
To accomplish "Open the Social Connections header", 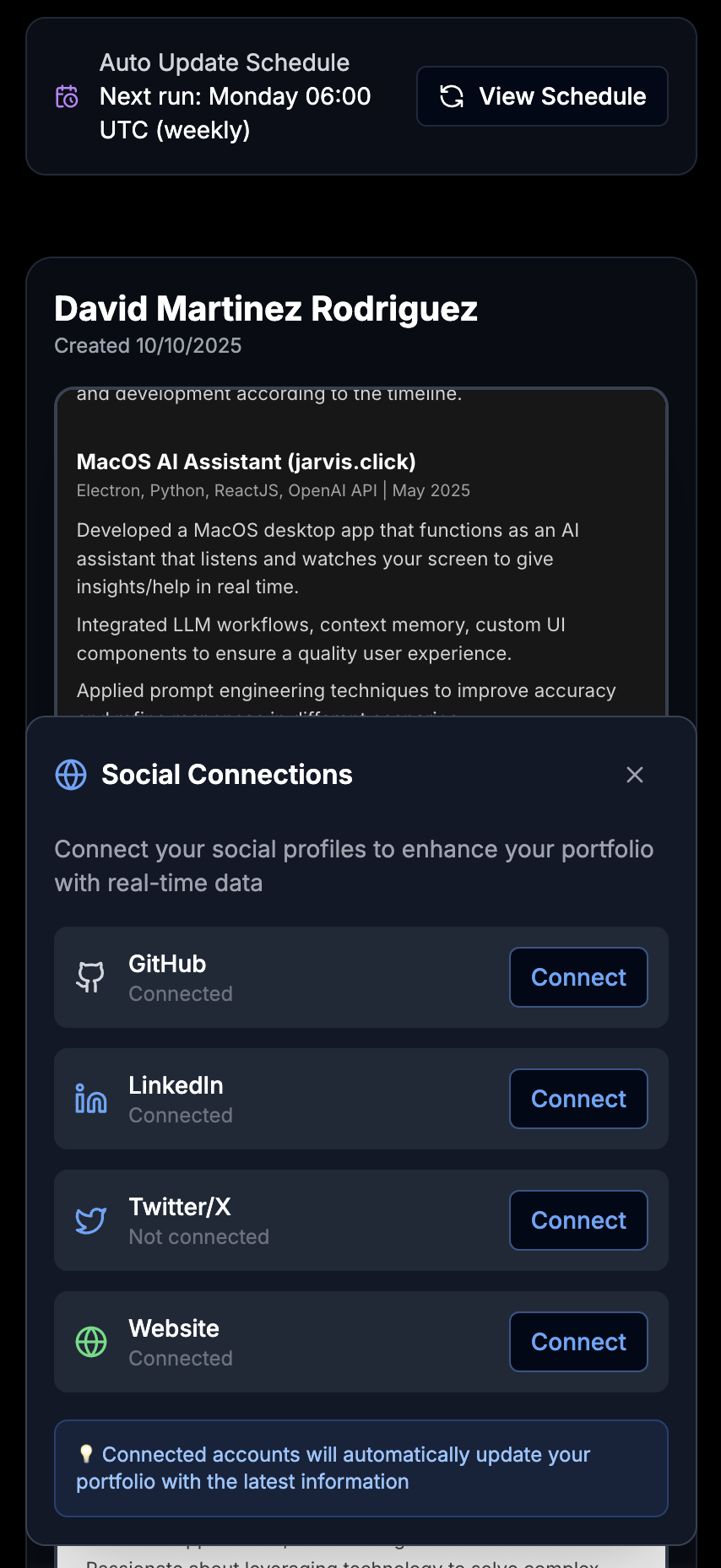I will pos(227,774).
